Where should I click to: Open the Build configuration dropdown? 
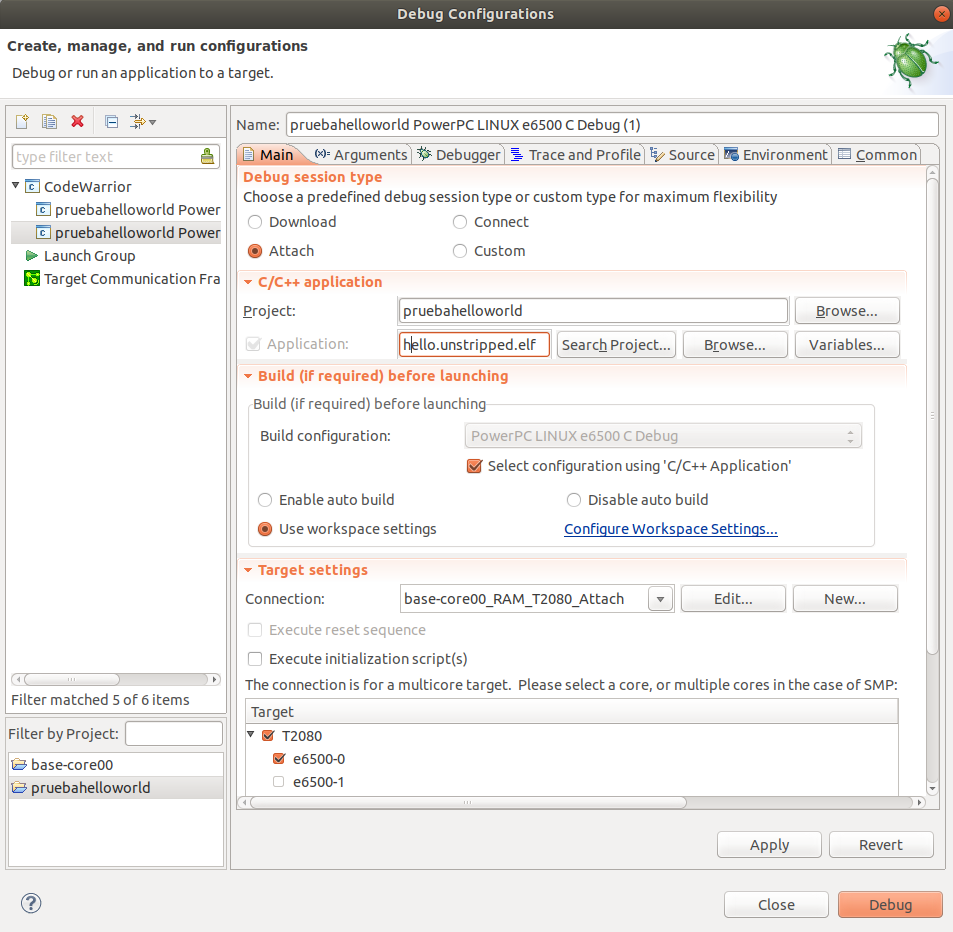tap(663, 436)
